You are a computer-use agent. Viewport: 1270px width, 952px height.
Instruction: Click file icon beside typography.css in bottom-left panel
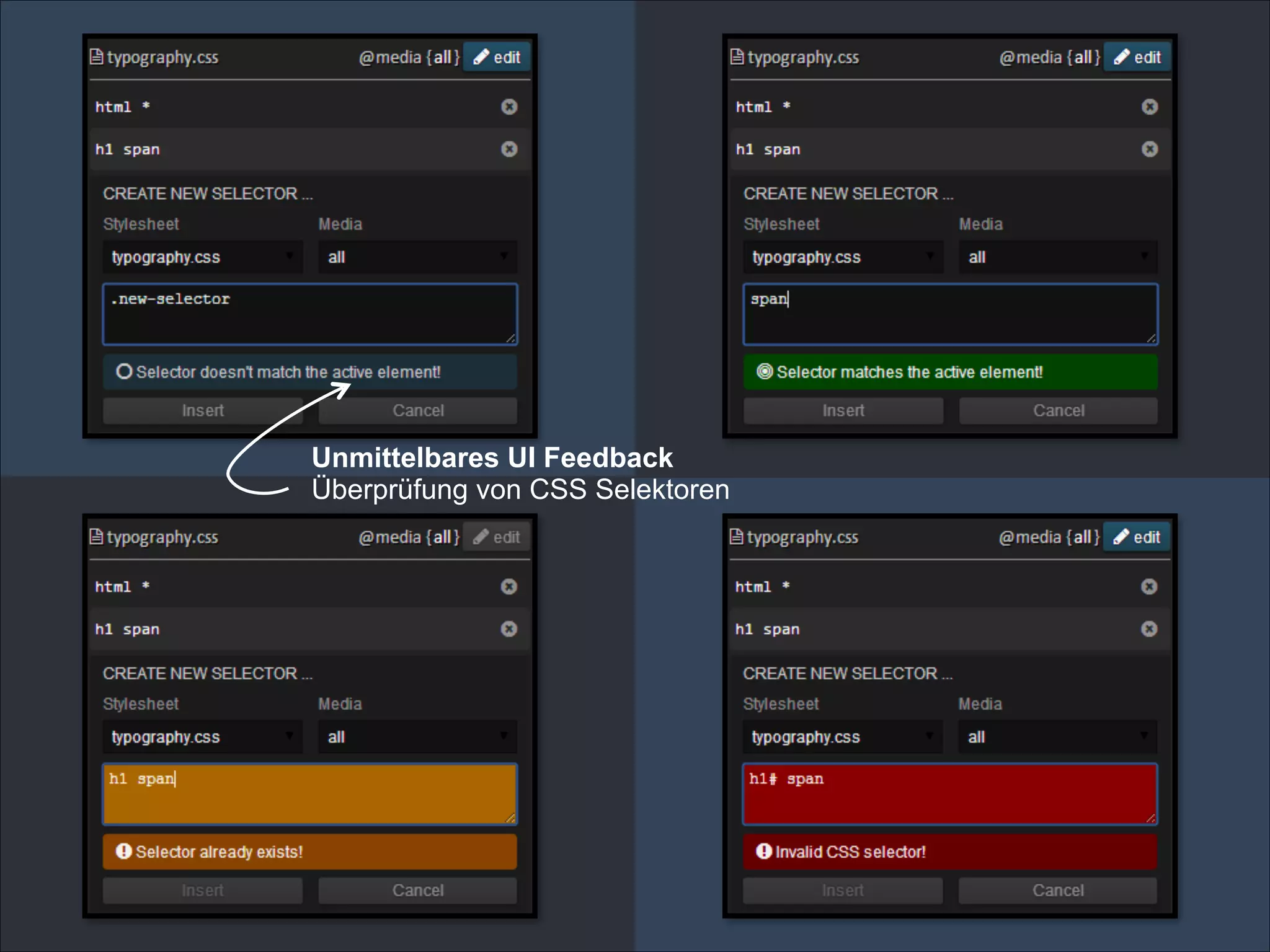[96, 537]
